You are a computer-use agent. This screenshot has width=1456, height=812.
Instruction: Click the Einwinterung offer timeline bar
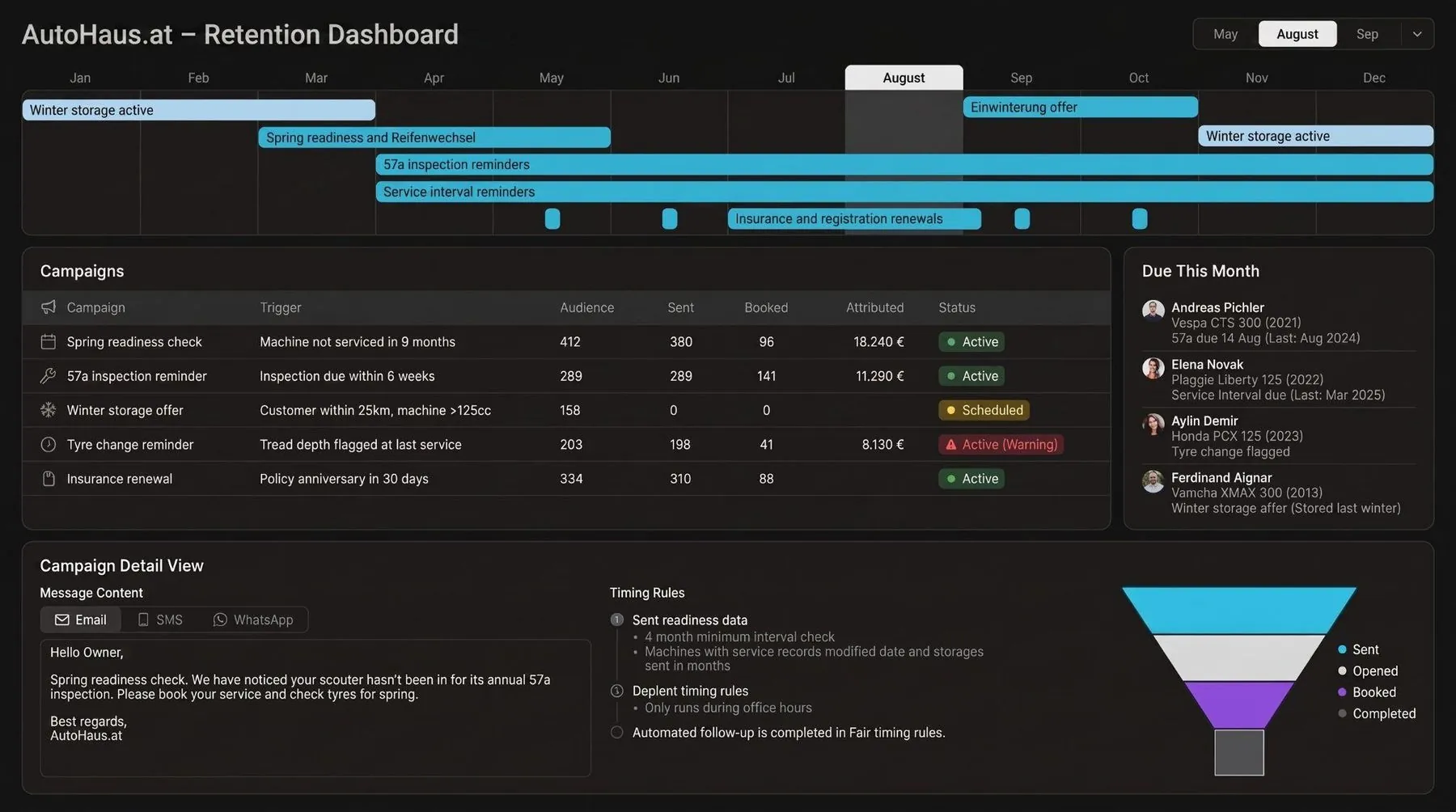click(x=1080, y=108)
